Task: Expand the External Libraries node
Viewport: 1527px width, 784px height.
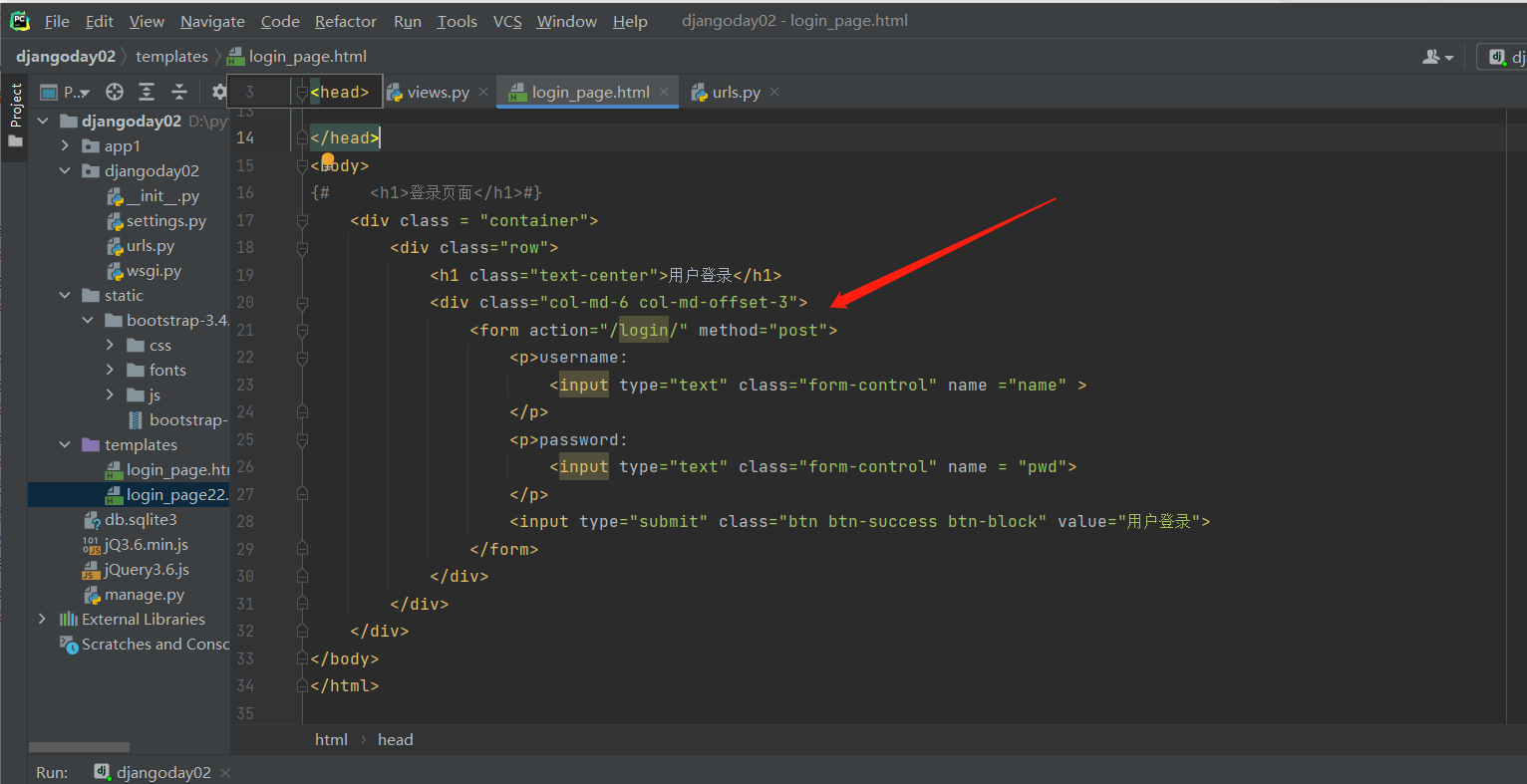Action: (42, 620)
